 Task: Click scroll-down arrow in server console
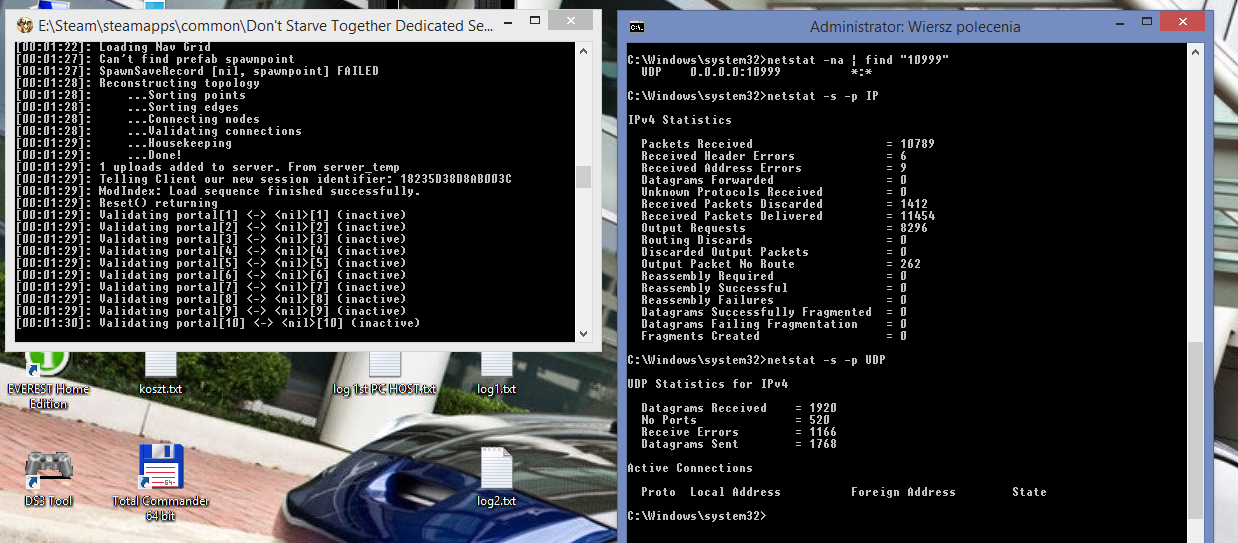584,335
